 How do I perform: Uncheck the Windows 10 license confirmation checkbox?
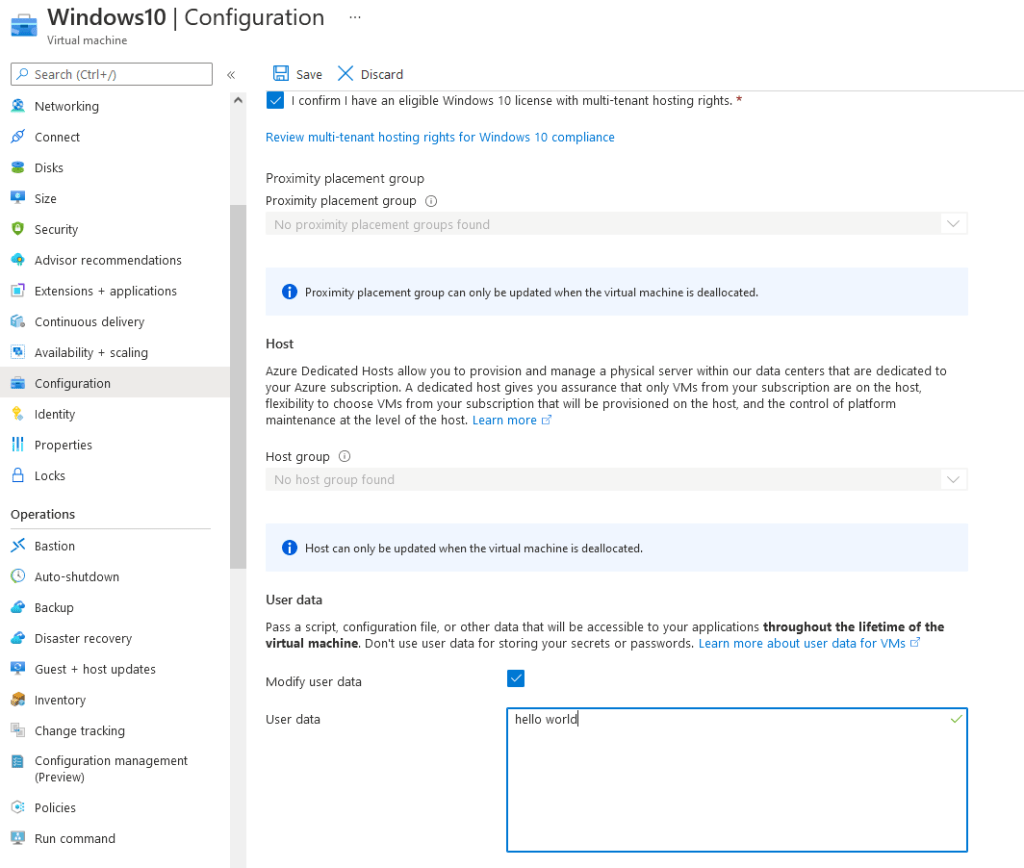(275, 100)
